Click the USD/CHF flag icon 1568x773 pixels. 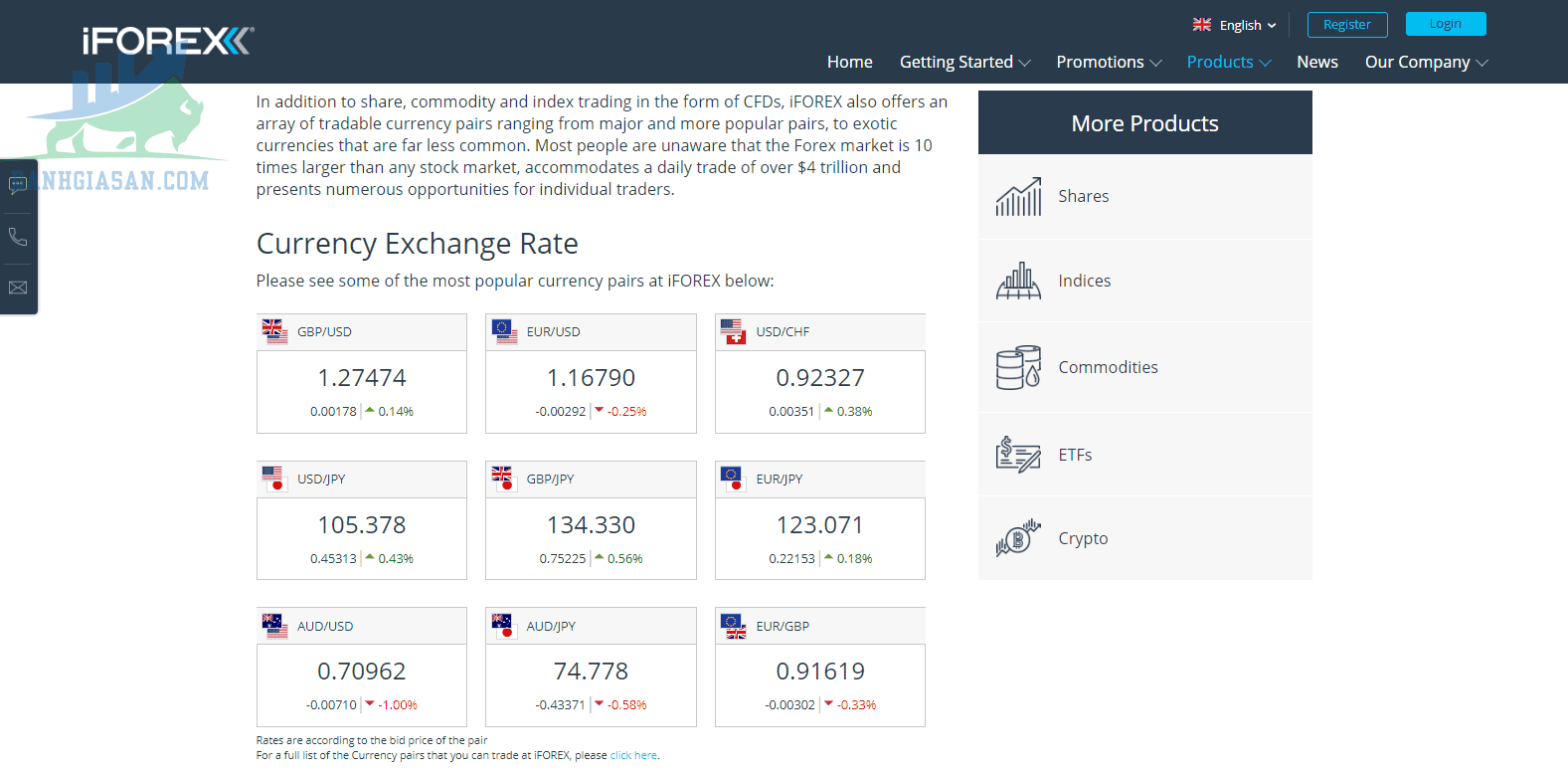pyautogui.click(x=734, y=331)
